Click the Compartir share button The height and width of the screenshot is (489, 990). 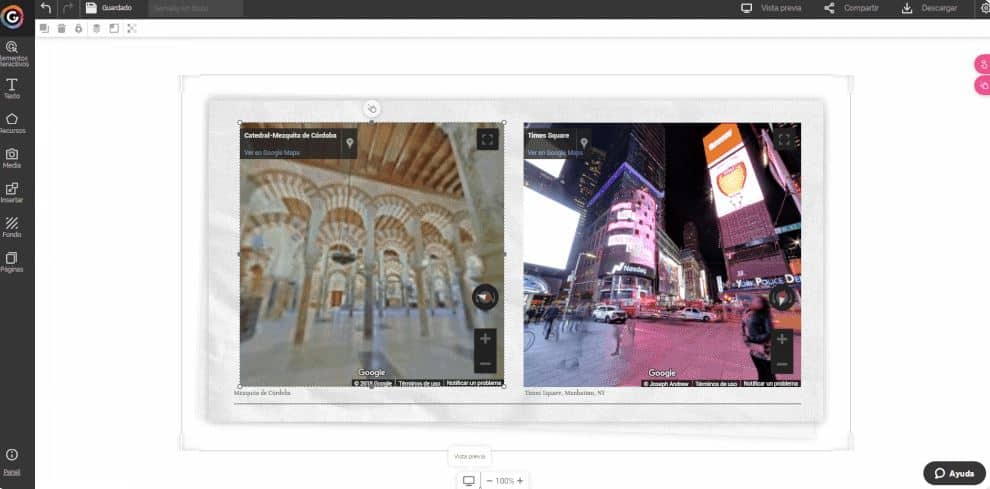[x=851, y=8]
